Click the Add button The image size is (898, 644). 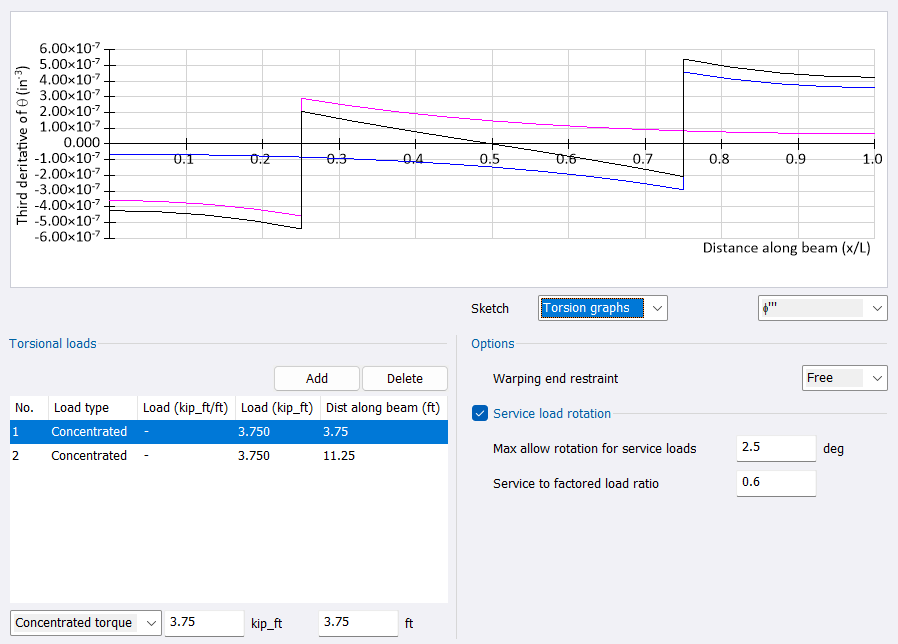coord(316,378)
